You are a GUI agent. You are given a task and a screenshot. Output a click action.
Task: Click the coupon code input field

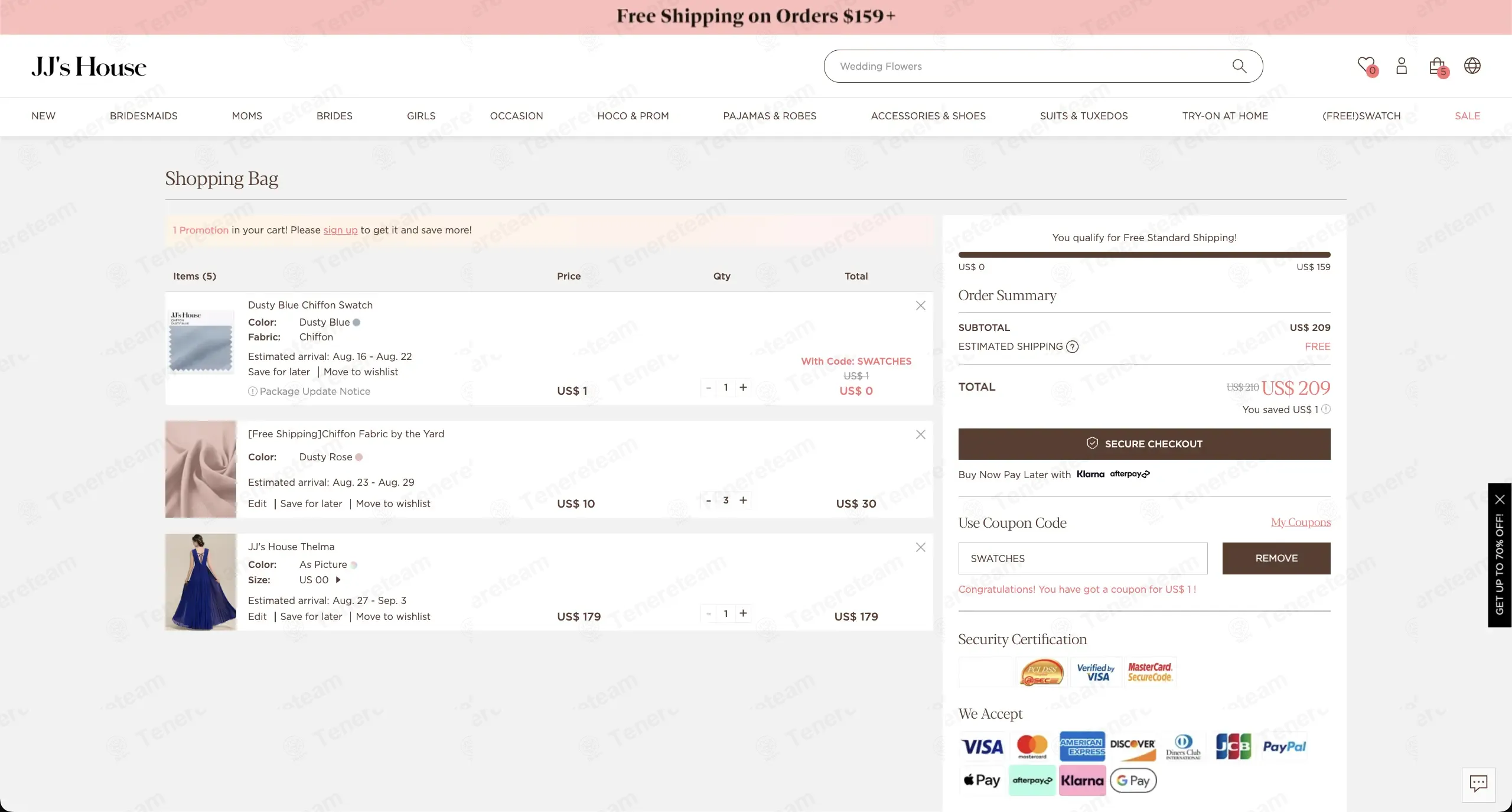click(1083, 558)
